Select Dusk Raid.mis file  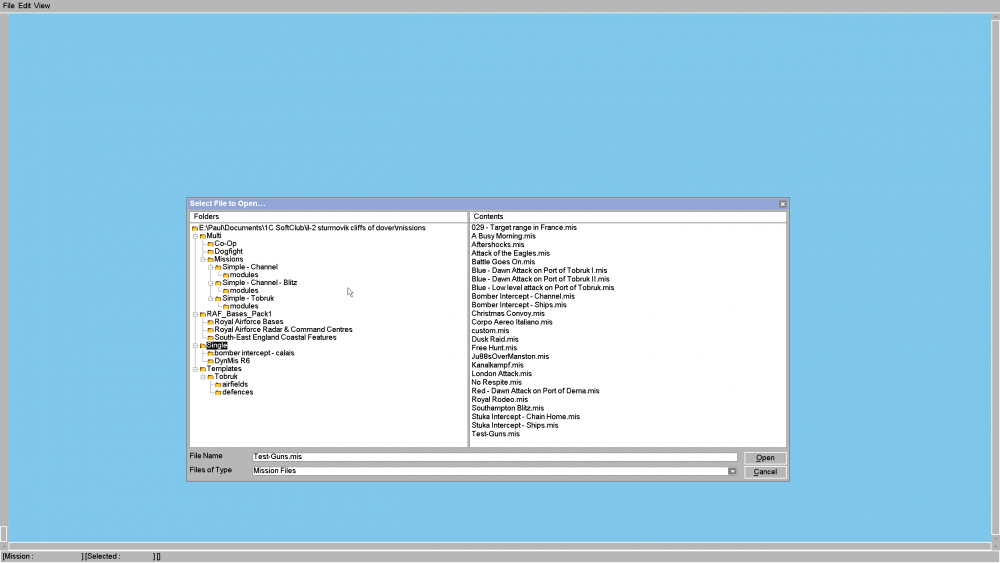(x=495, y=339)
